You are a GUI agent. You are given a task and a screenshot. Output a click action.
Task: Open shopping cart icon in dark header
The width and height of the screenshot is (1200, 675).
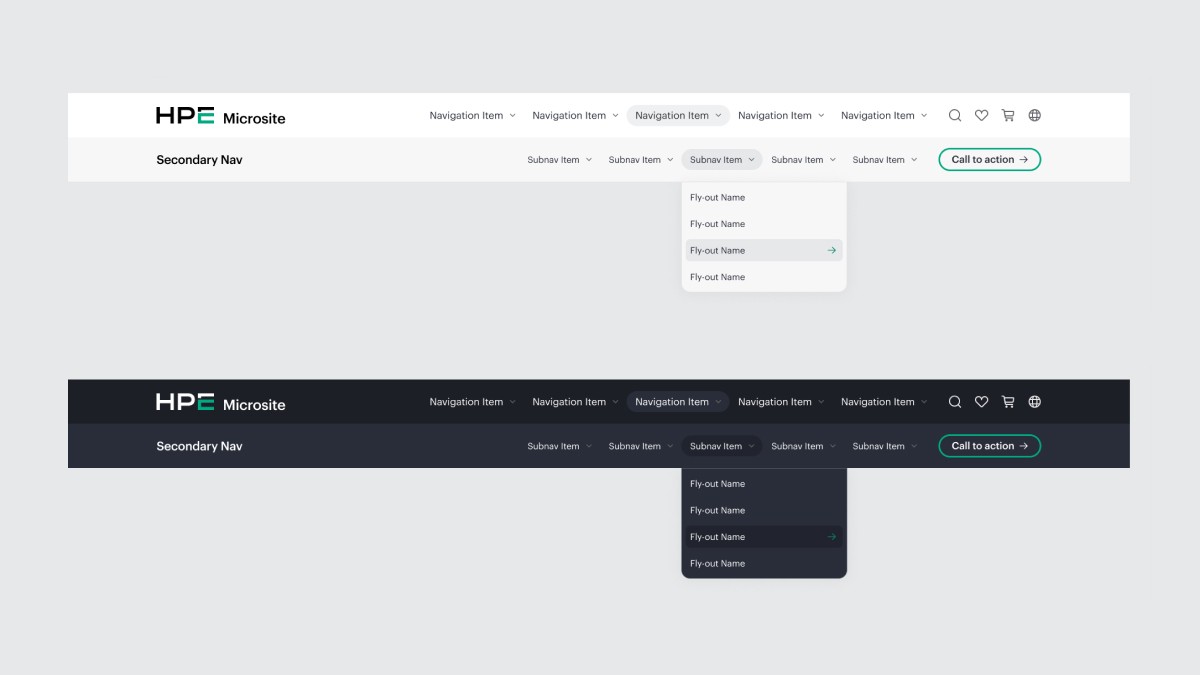(x=1008, y=402)
